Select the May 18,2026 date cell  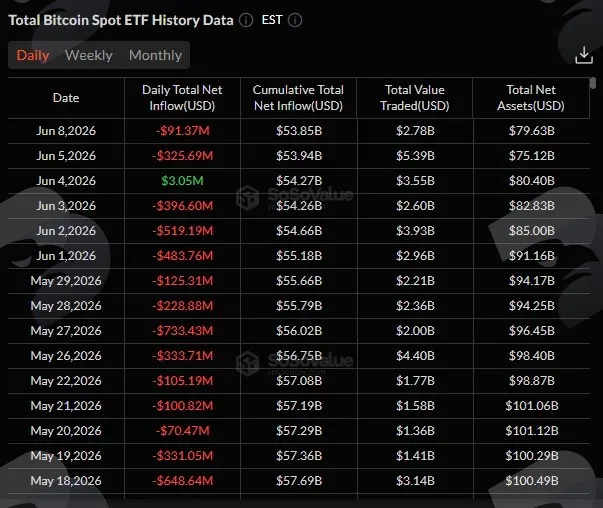(66, 481)
